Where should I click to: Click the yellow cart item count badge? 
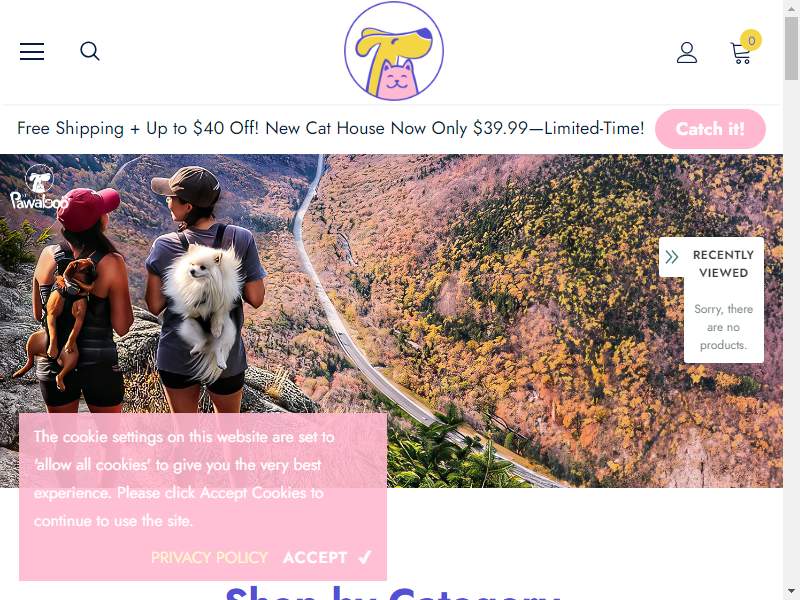751,40
